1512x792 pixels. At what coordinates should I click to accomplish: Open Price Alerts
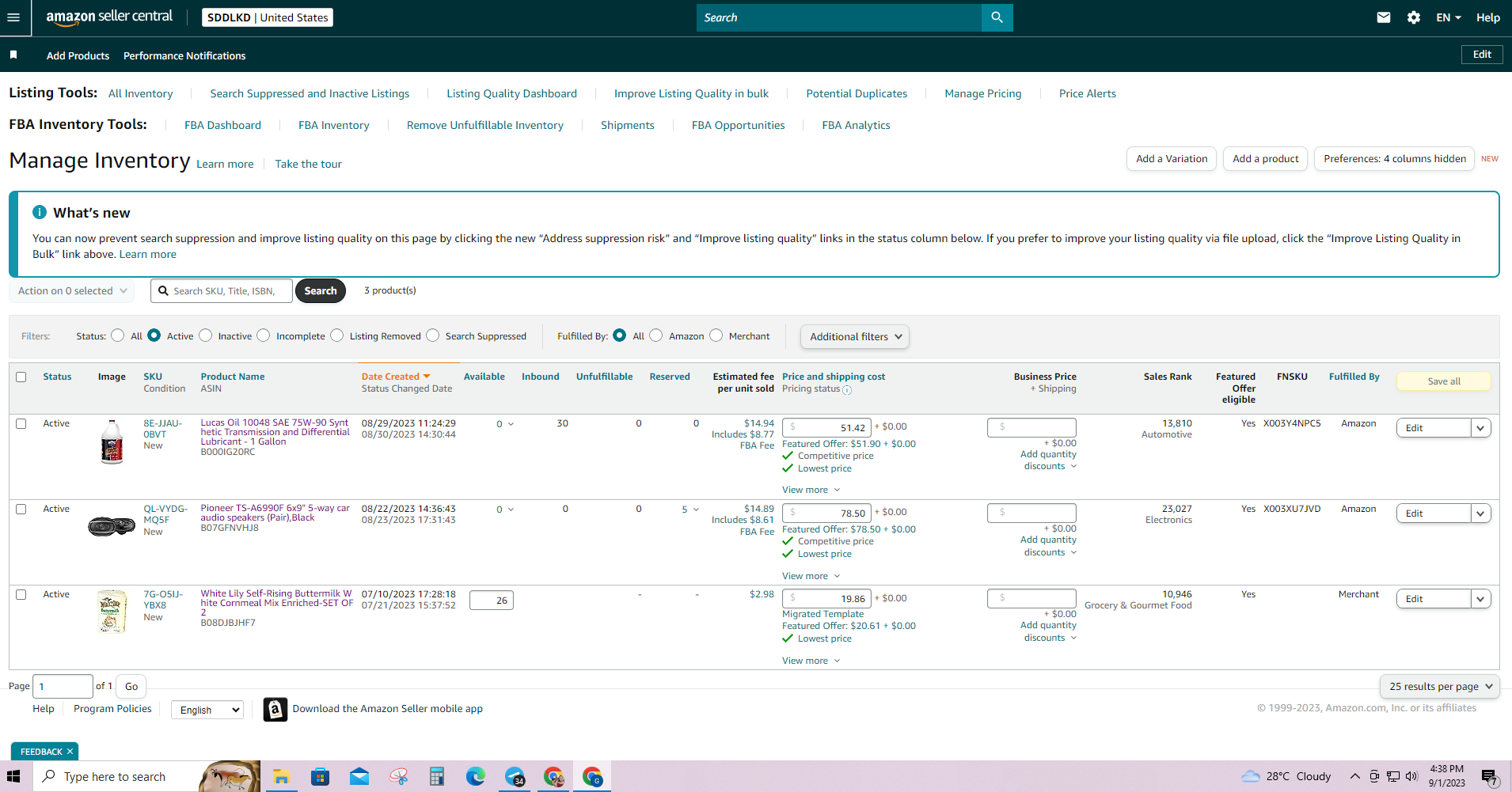coord(1088,93)
